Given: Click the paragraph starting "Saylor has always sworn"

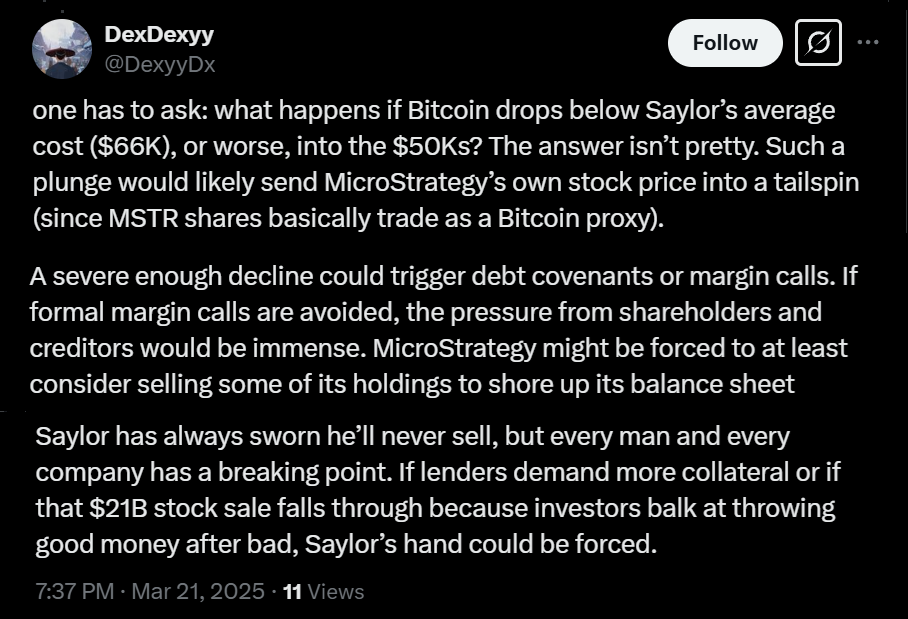Looking at the screenshot, I should click(435, 491).
